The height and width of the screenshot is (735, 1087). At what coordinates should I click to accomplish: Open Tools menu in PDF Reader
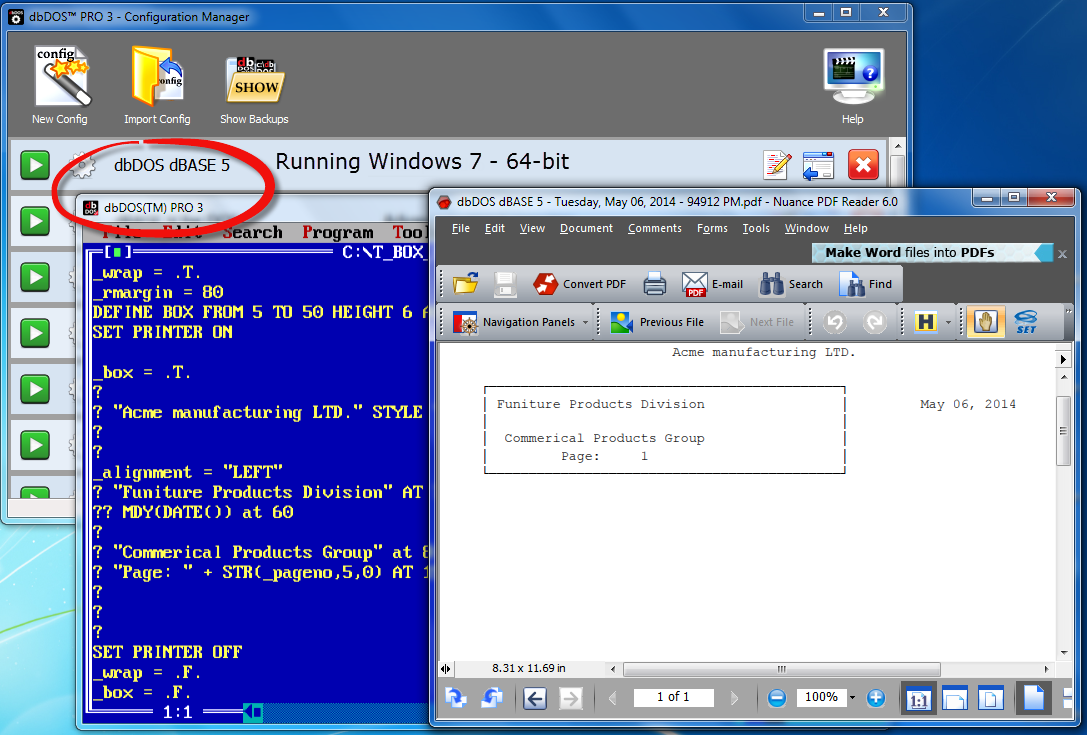pyautogui.click(x=756, y=228)
